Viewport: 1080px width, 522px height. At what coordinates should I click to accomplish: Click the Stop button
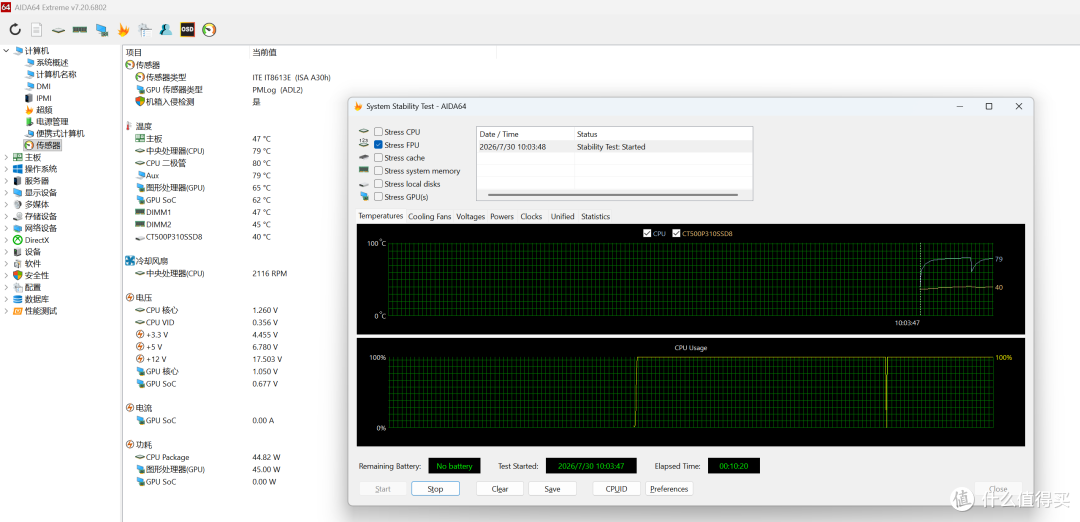tap(435, 488)
